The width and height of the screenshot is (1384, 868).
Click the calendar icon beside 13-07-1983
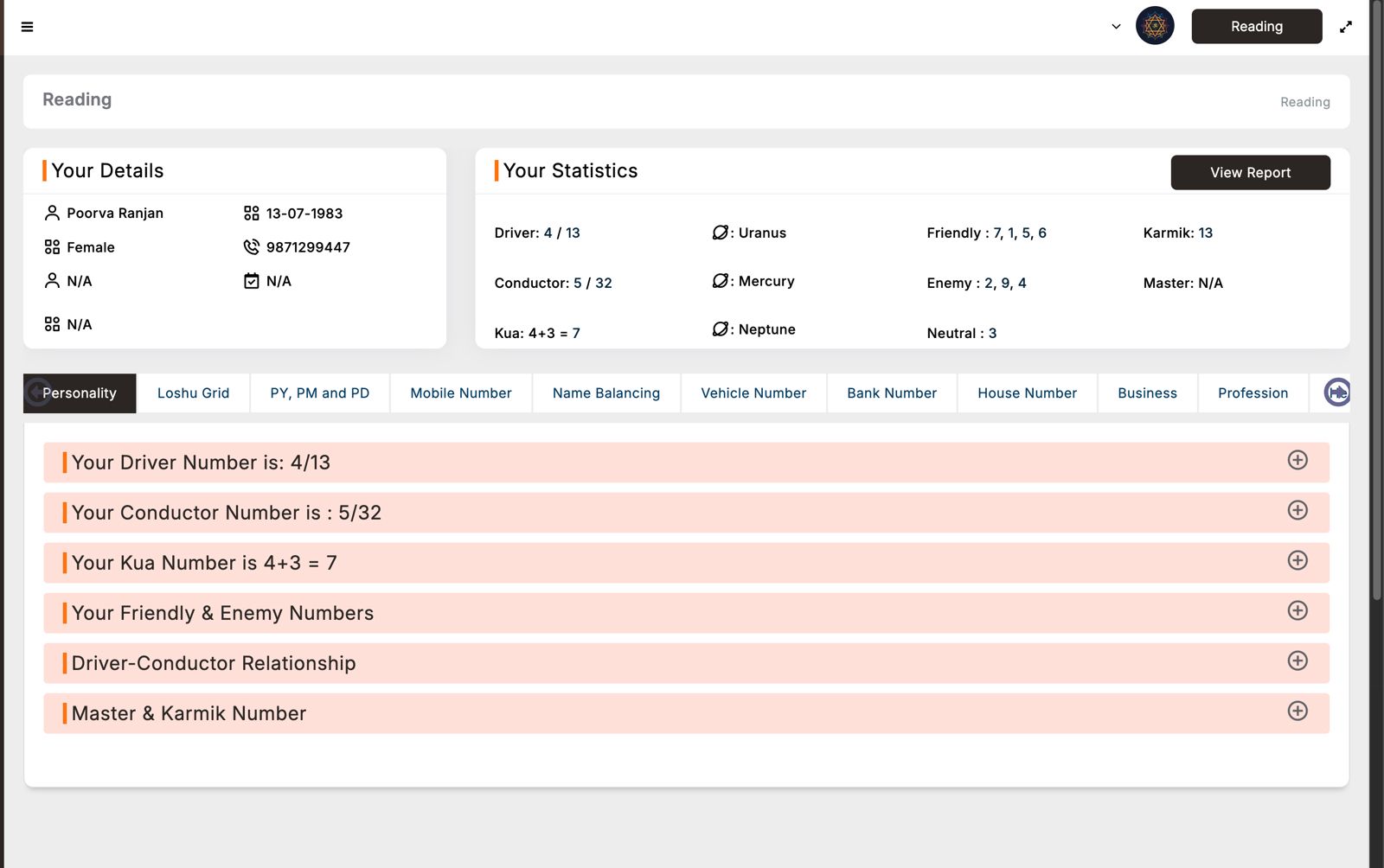click(251, 214)
